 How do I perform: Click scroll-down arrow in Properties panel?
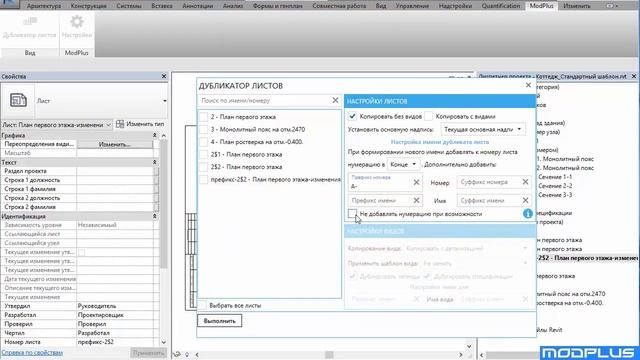pos(164,342)
